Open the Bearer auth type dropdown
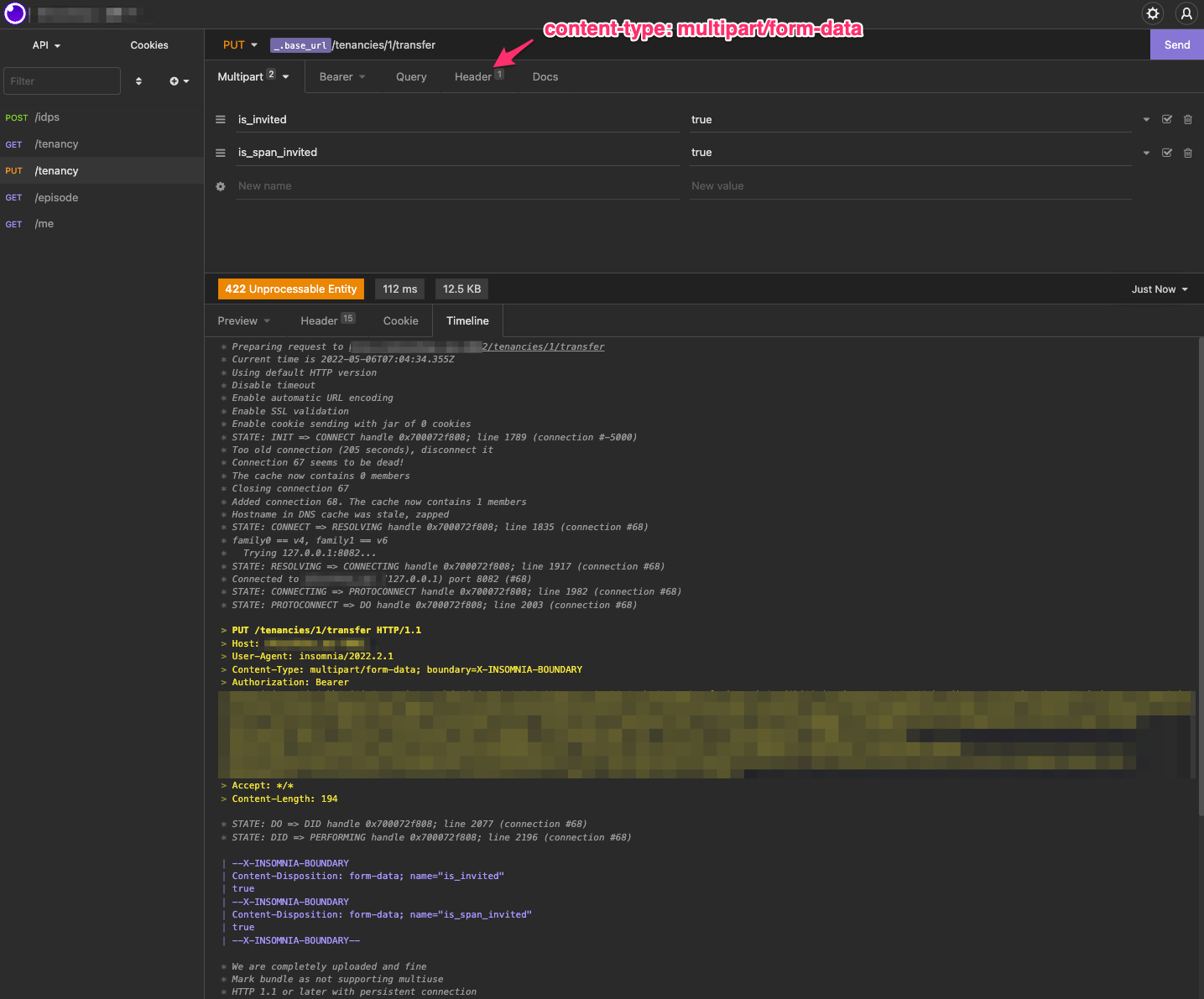The height and width of the screenshot is (999, 1204). [342, 77]
